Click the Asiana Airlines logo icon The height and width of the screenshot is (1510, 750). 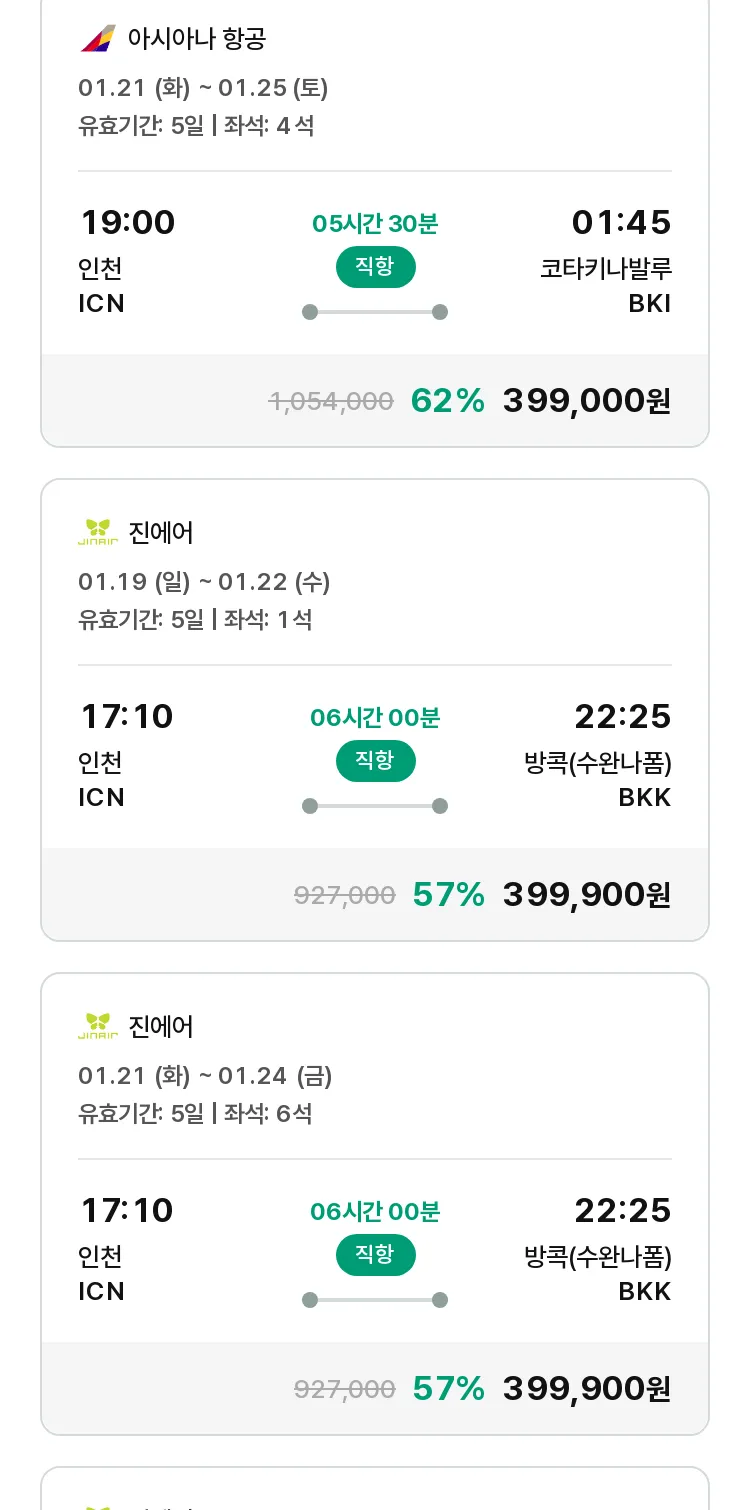click(x=98, y=39)
